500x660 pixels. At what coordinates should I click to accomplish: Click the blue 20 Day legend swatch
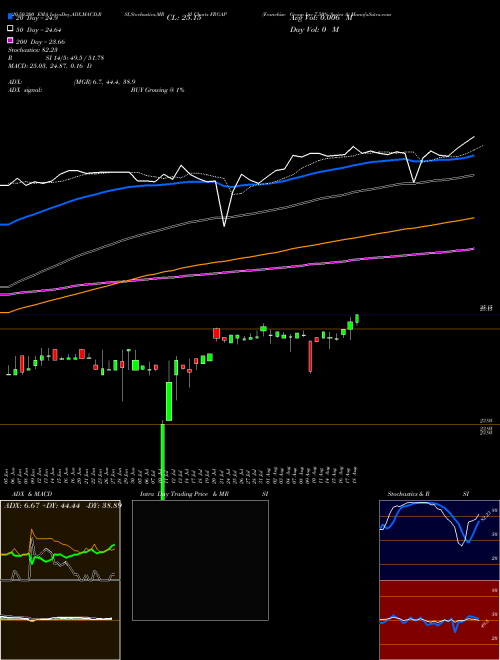tap(10, 16)
